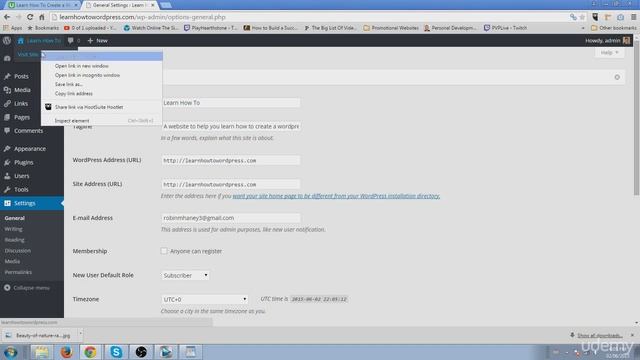Click the Site Title input field
The width and height of the screenshot is (640, 360).
231,103
